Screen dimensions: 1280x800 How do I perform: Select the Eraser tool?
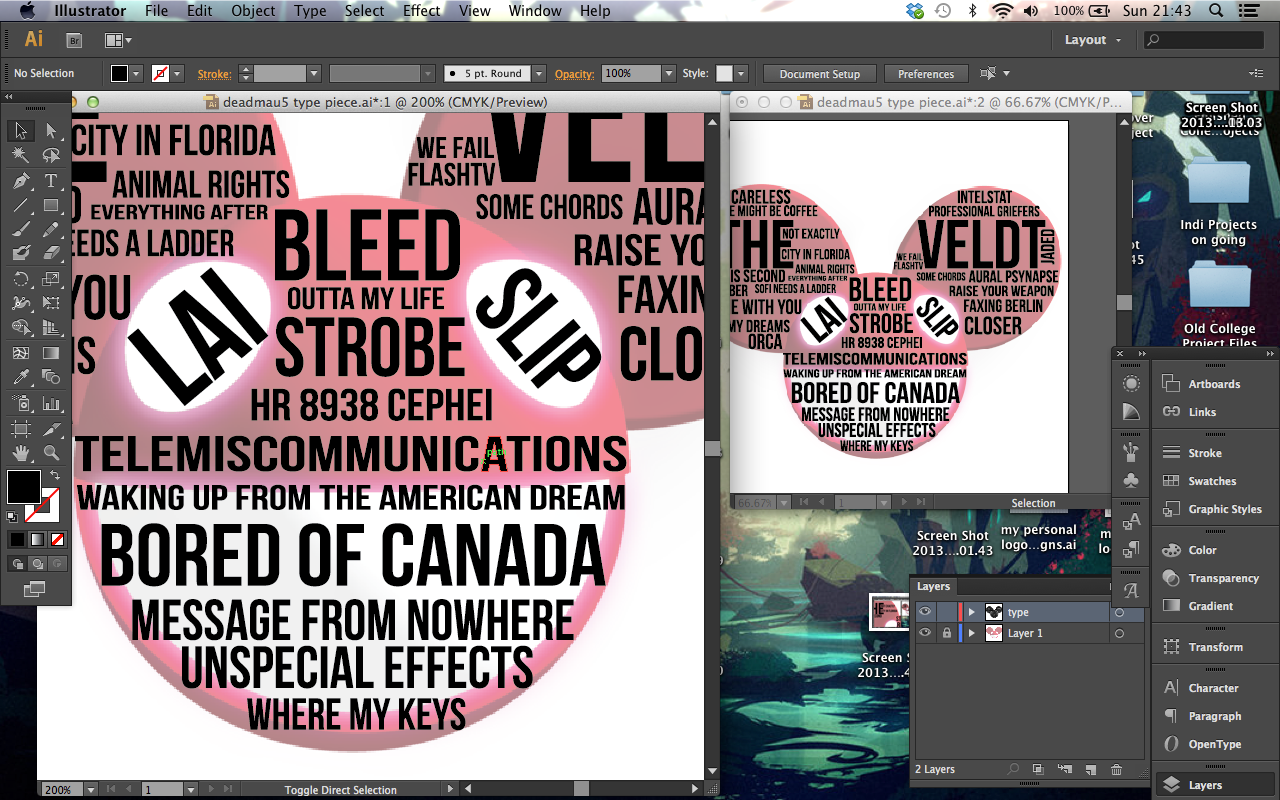tap(51, 253)
